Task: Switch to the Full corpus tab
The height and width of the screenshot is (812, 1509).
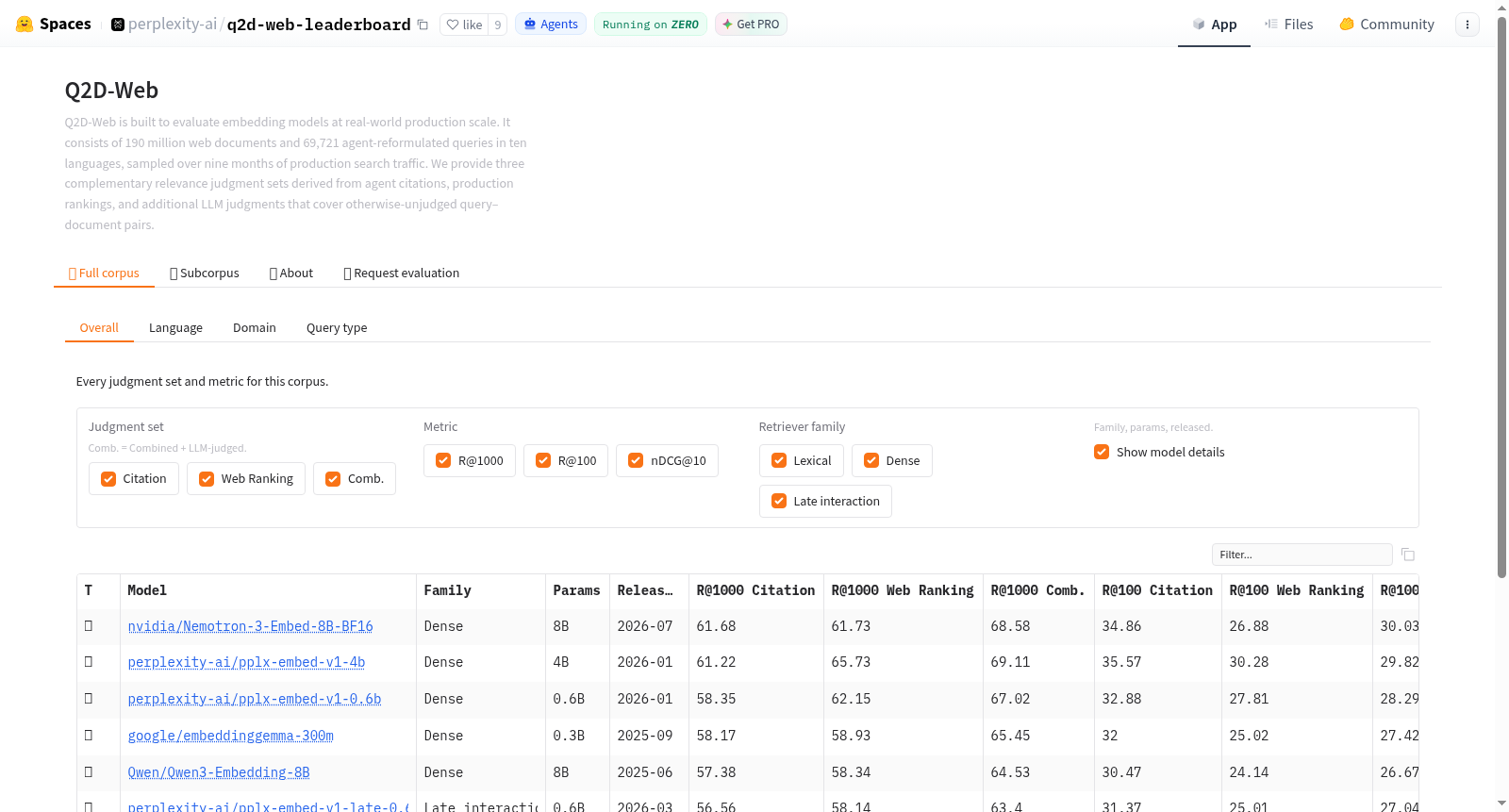Action: coord(104,273)
